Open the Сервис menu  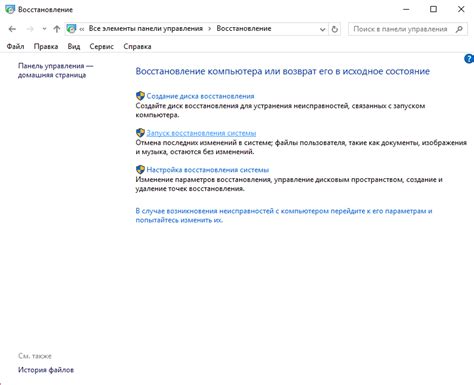coord(101,46)
